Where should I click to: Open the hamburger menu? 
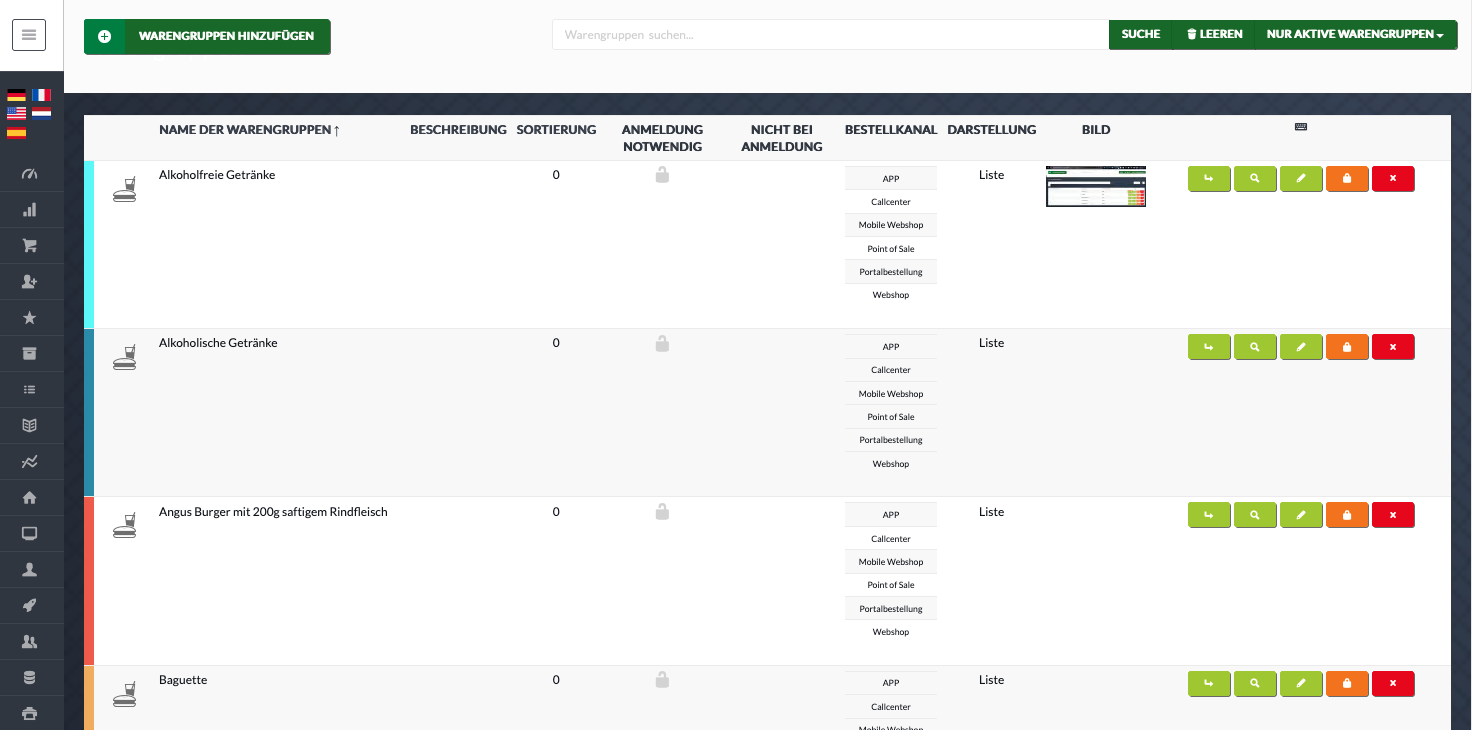[x=28, y=35]
